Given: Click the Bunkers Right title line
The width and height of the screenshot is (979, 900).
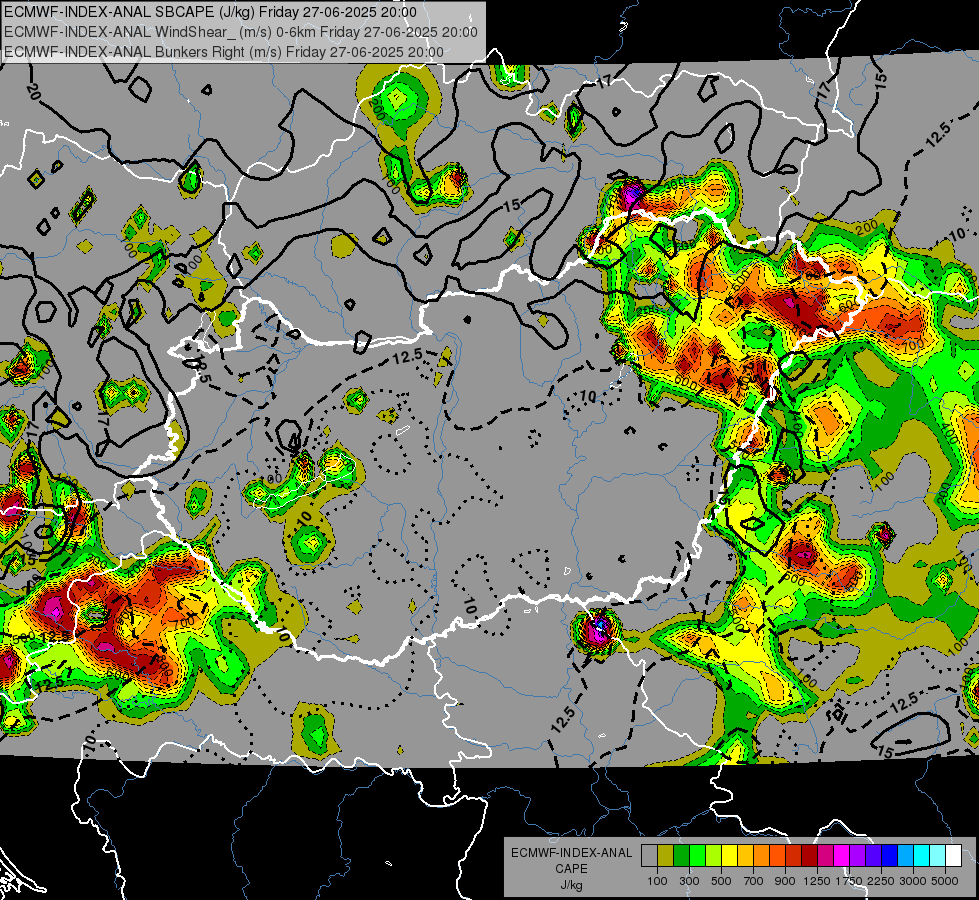Looking at the screenshot, I should 224,52.
